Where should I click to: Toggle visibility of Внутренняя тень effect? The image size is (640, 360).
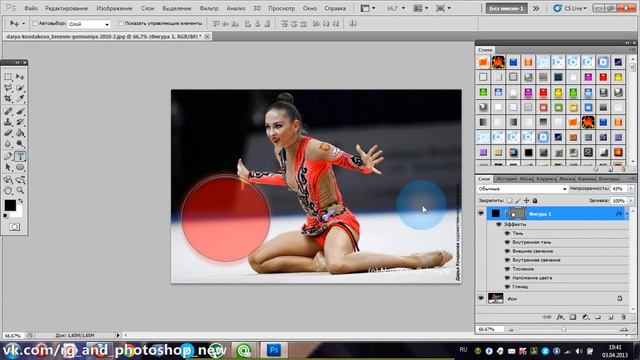tap(507, 242)
